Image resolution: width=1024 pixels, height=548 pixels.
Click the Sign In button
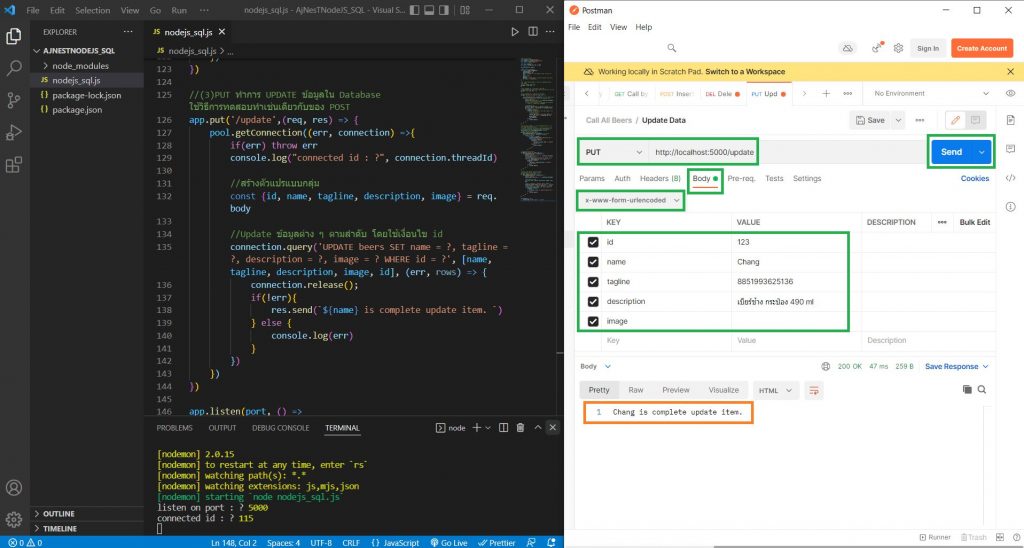click(x=928, y=48)
